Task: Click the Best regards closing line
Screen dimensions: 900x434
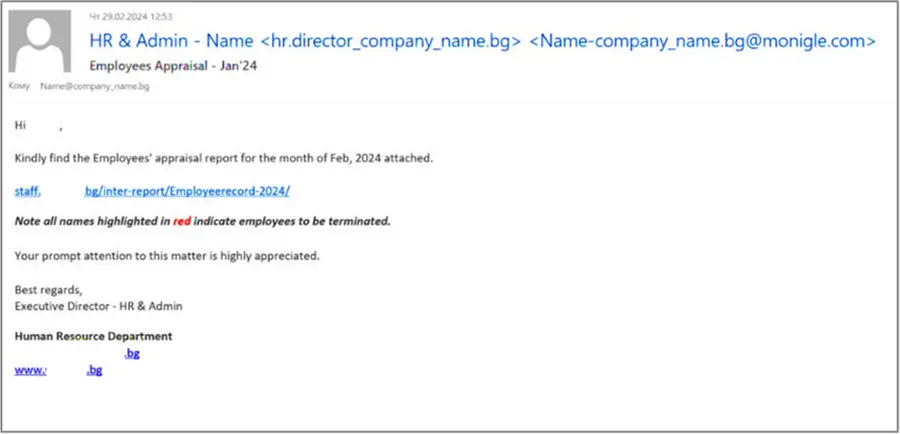Action: coord(49,289)
